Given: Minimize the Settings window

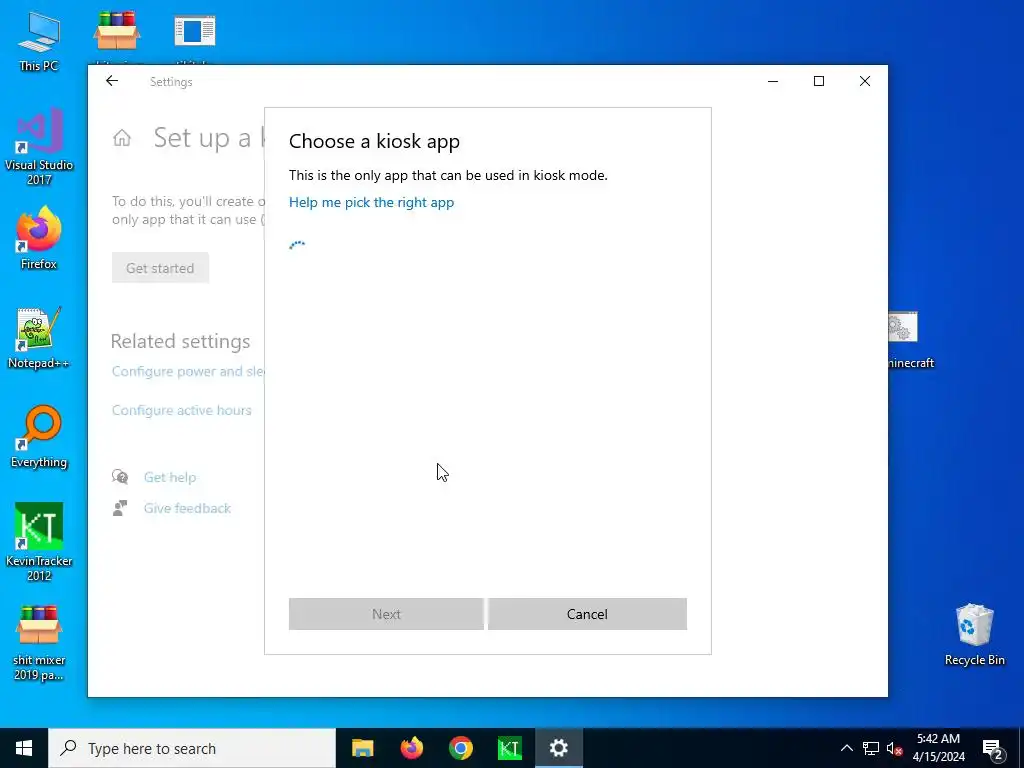Looking at the screenshot, I should tap(773, 81).
